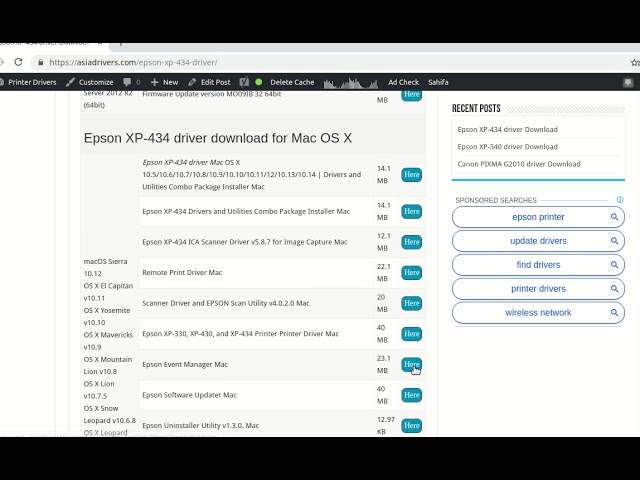Click the New item in admin bar
The height and width of the screenshot is (480, 640).
(x=164, y=82)
